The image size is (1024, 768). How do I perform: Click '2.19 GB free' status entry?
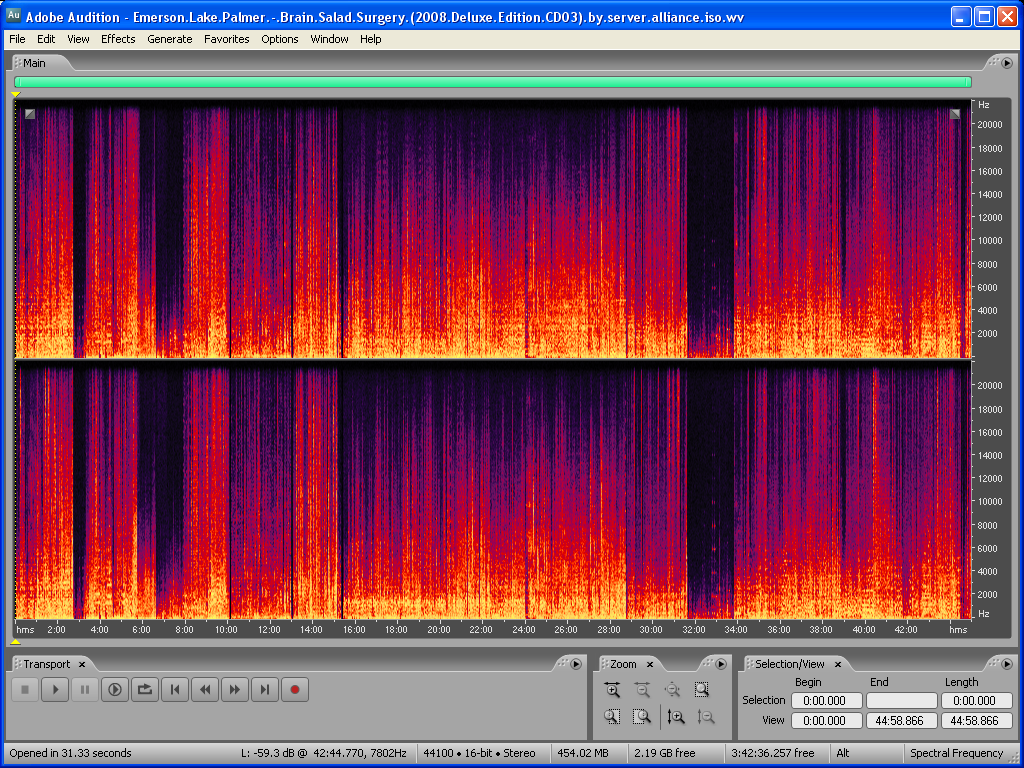(x=665, y=753)
